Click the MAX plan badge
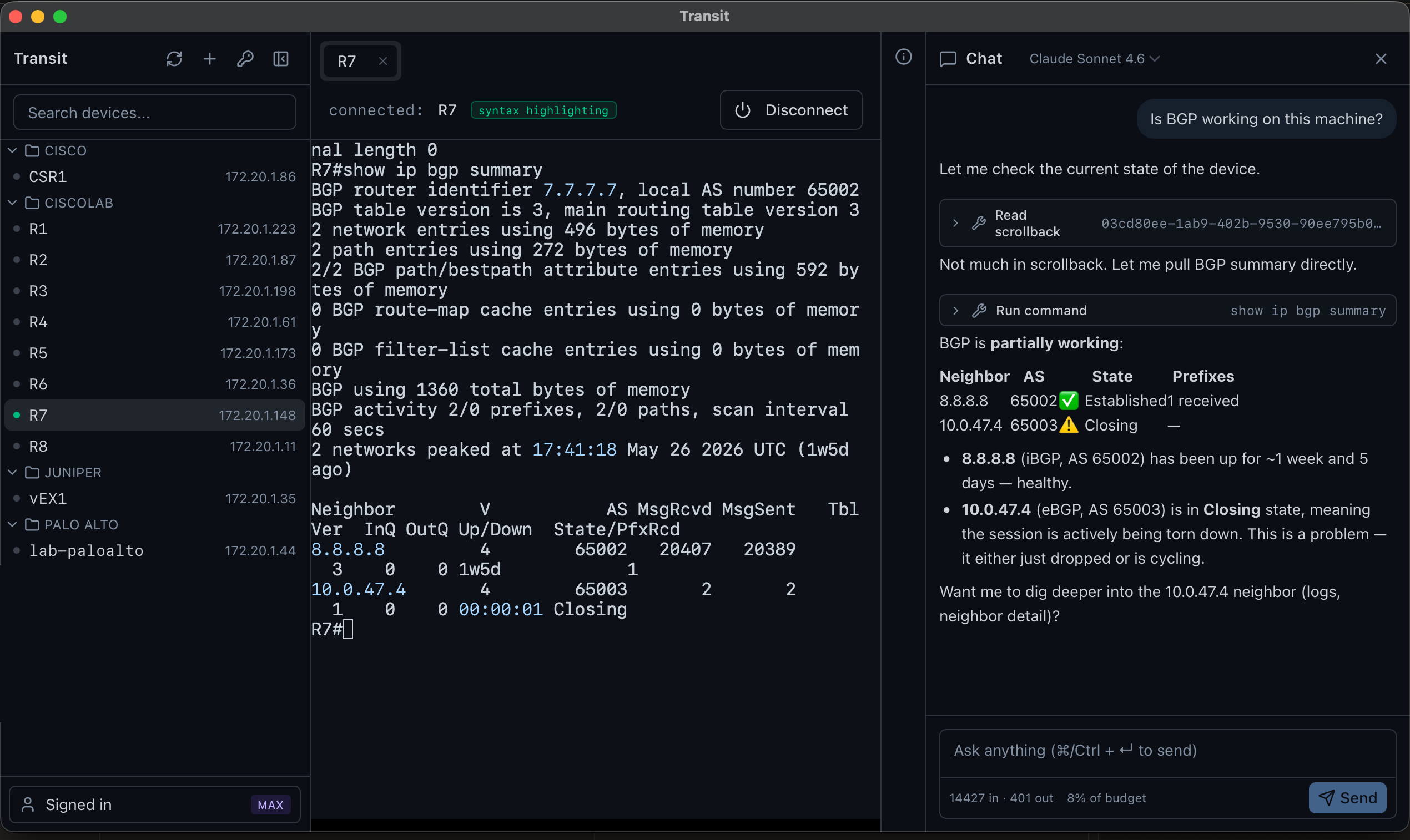Viewport: 1410px width, 840px height. (x=270, y=805)
